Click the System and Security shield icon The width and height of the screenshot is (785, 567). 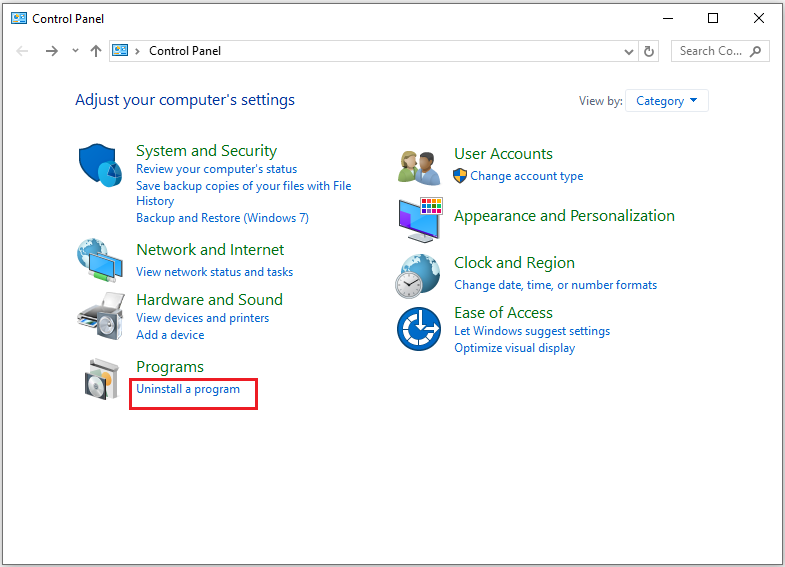tap(100, 162)
